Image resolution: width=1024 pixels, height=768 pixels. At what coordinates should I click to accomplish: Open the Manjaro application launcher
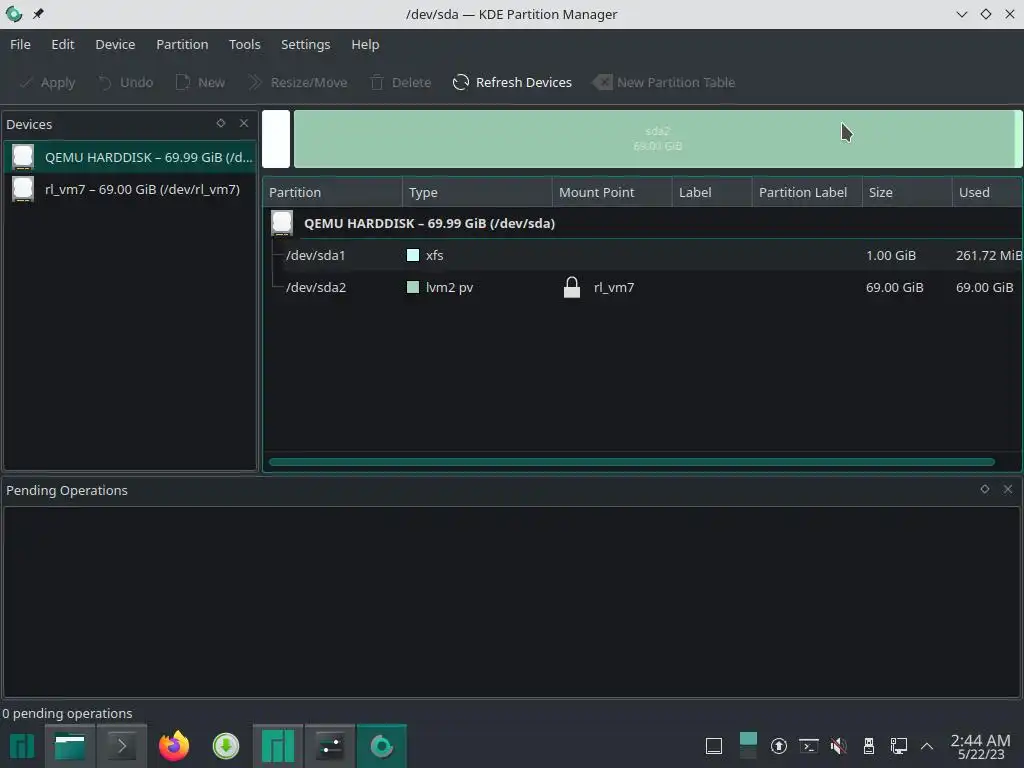coord(22,746)
